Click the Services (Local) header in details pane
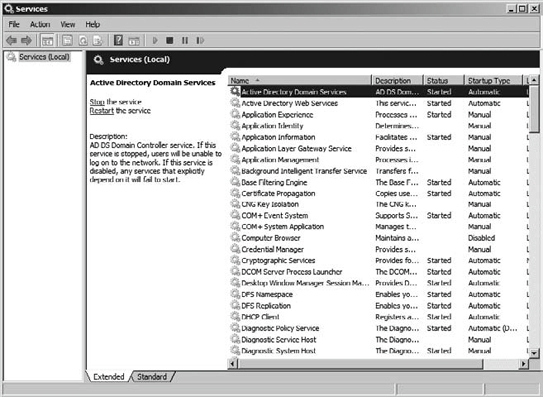This screenshot has width=543, height=397. click(140, 59)
